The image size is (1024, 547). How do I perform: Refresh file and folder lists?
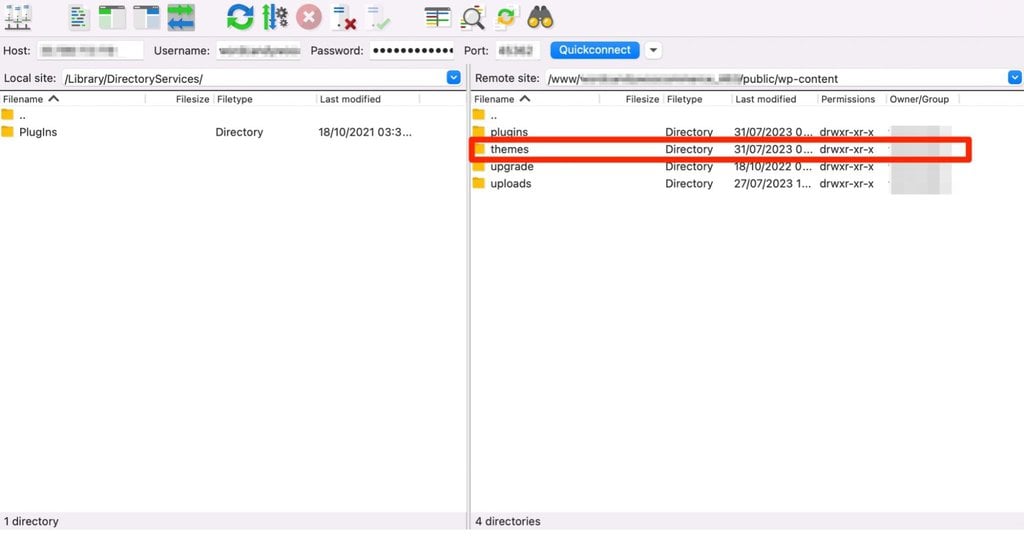coord(240,17)
